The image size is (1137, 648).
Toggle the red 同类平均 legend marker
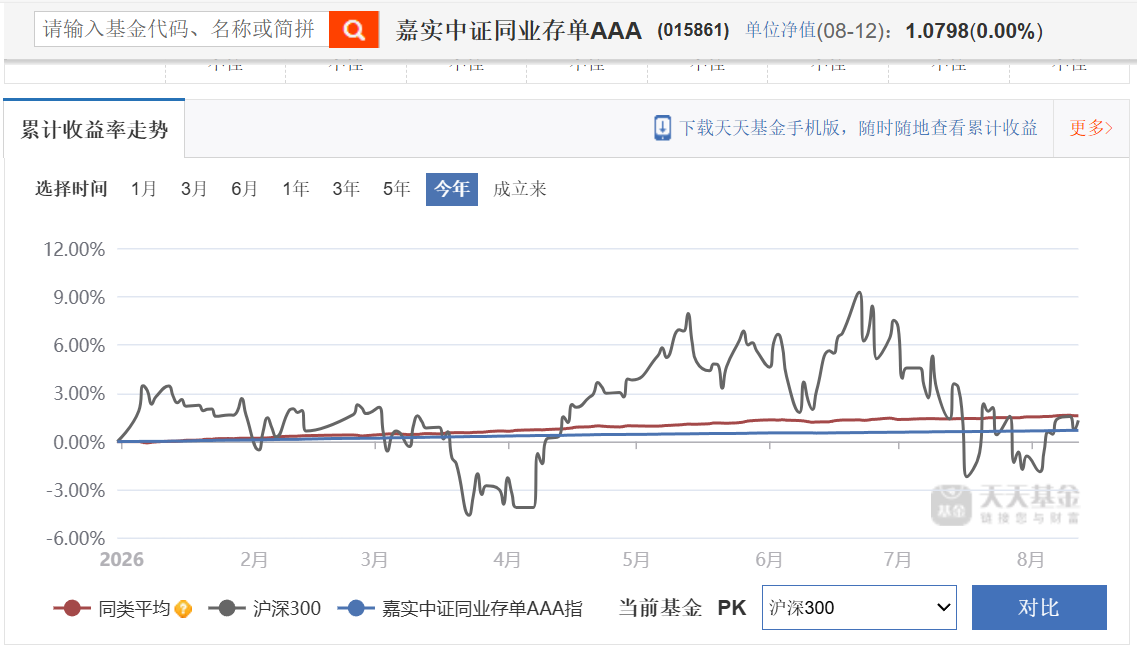tap(72, 608)
